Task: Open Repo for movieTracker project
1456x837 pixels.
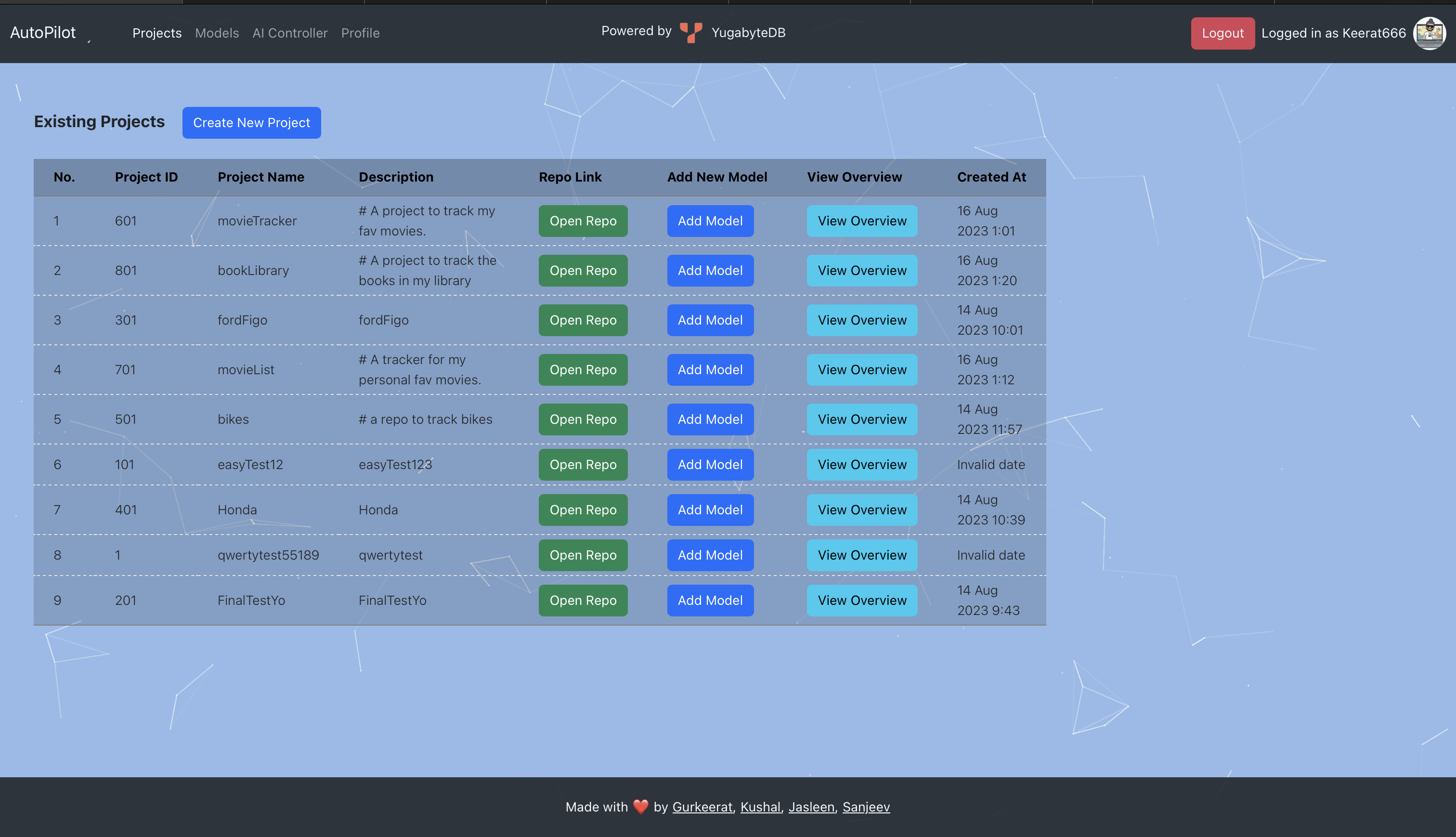Action: click(583, 221)
